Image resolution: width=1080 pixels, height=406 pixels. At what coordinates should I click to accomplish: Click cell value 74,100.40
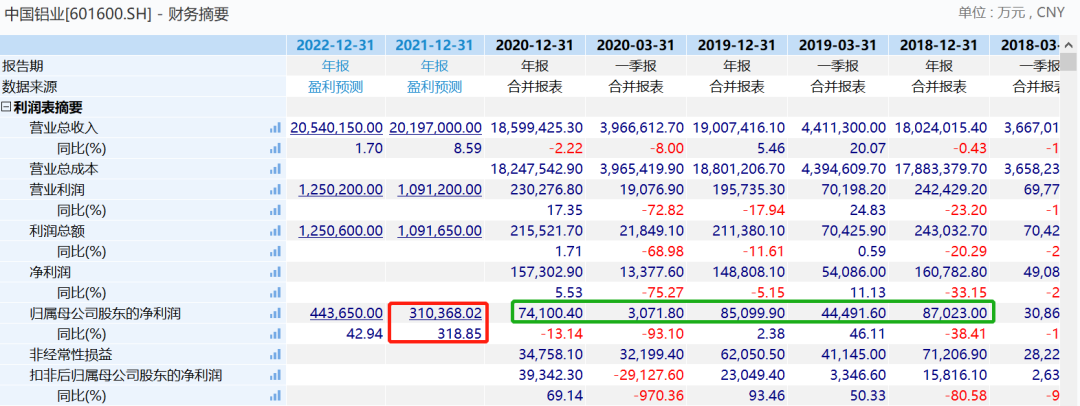click(552, 314)
